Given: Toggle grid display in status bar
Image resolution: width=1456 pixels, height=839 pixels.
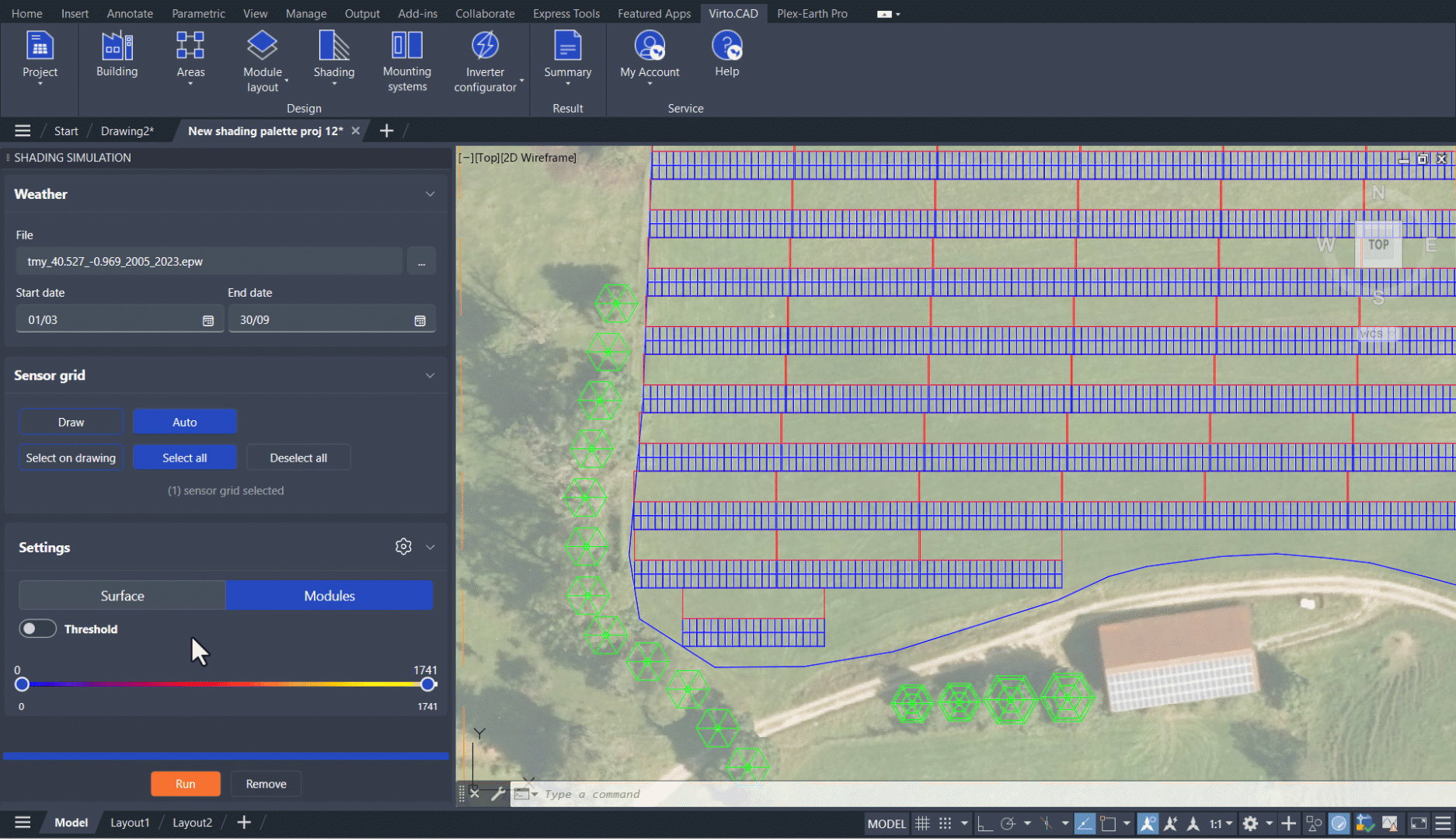Looking at the screenshot, I should pyautogui.click(x=922, y=823).
